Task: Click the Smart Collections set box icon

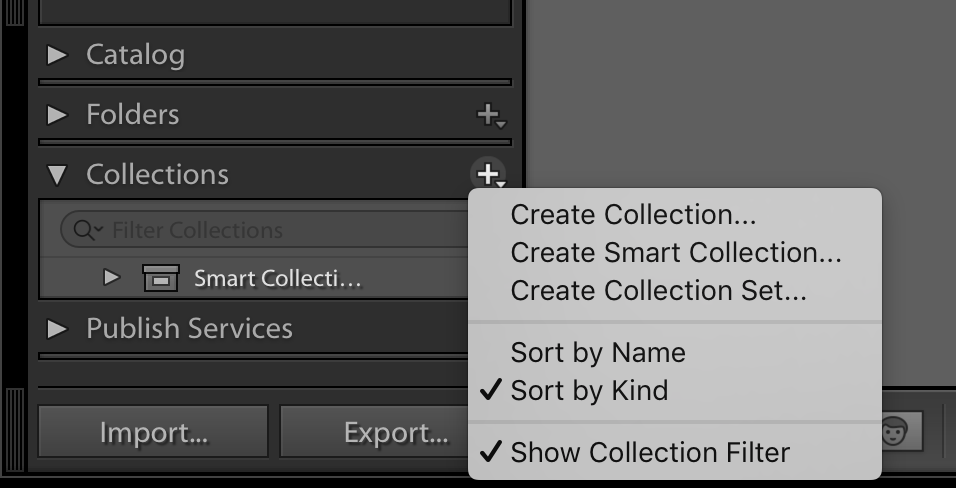Action: [x=161, y=278]
